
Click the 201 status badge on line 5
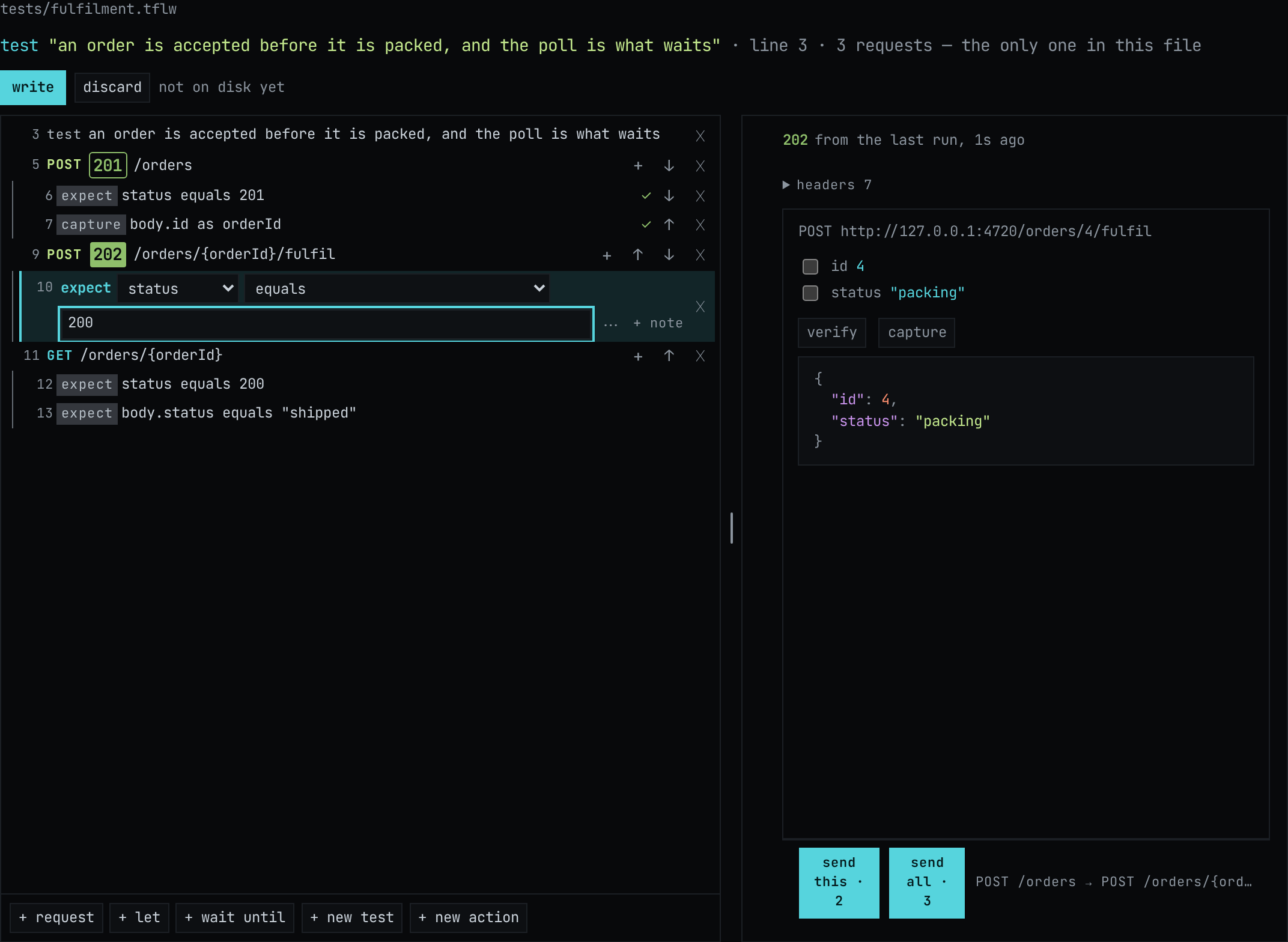click(x=108, y=165)
